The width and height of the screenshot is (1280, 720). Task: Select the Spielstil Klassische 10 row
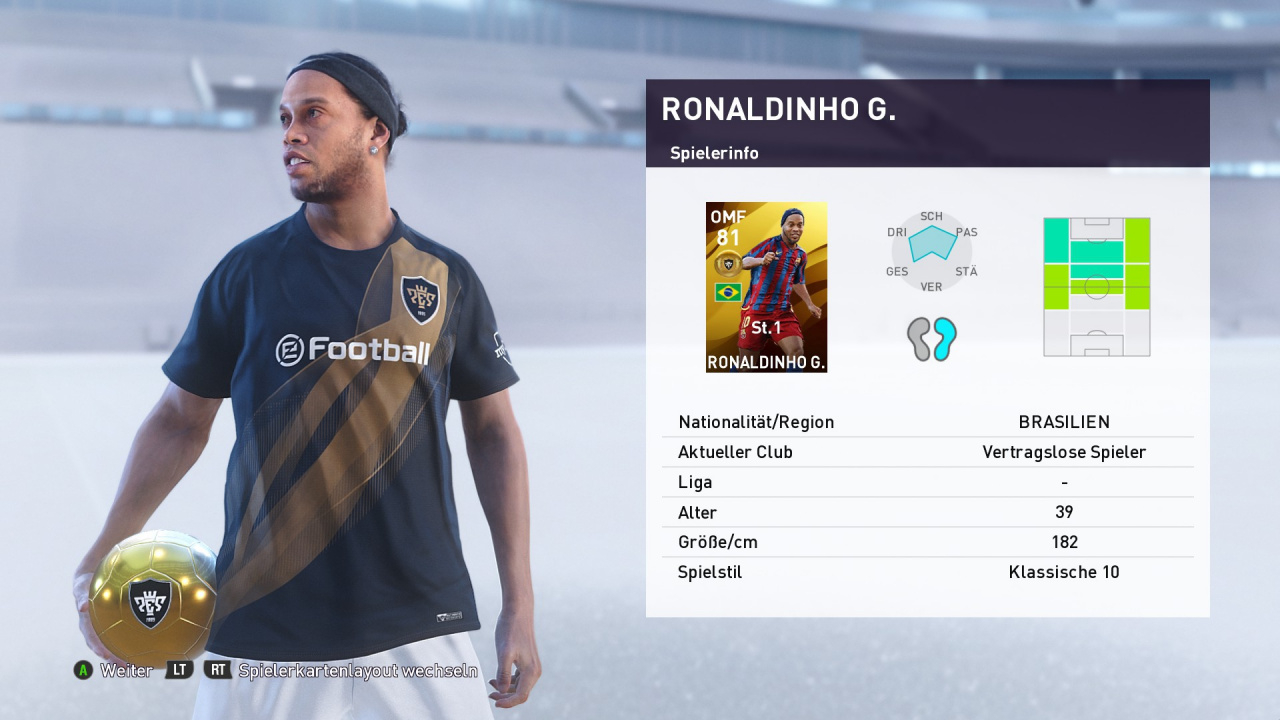[928, 572]
